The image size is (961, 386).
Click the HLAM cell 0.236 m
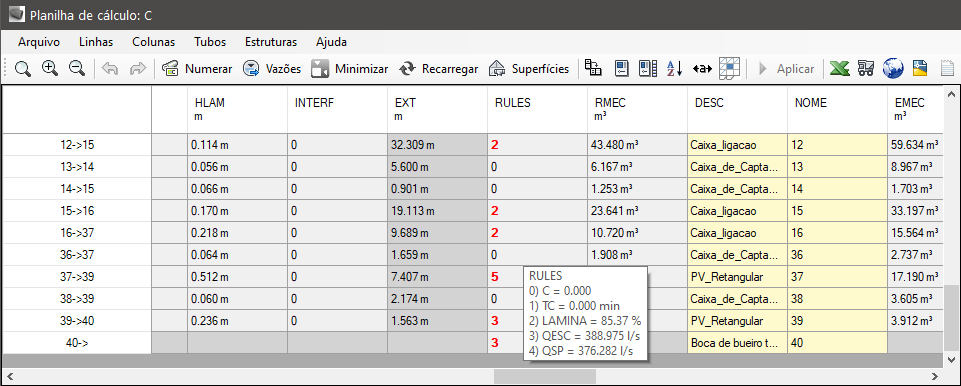coord(237,321)
